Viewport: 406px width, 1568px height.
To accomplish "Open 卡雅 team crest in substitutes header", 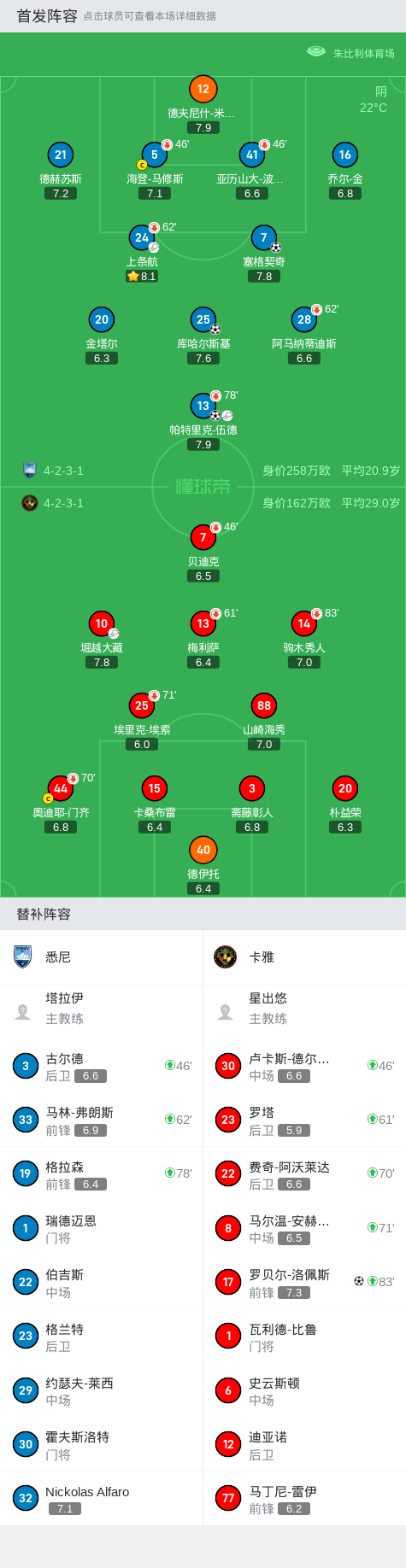I will point(225,957).
